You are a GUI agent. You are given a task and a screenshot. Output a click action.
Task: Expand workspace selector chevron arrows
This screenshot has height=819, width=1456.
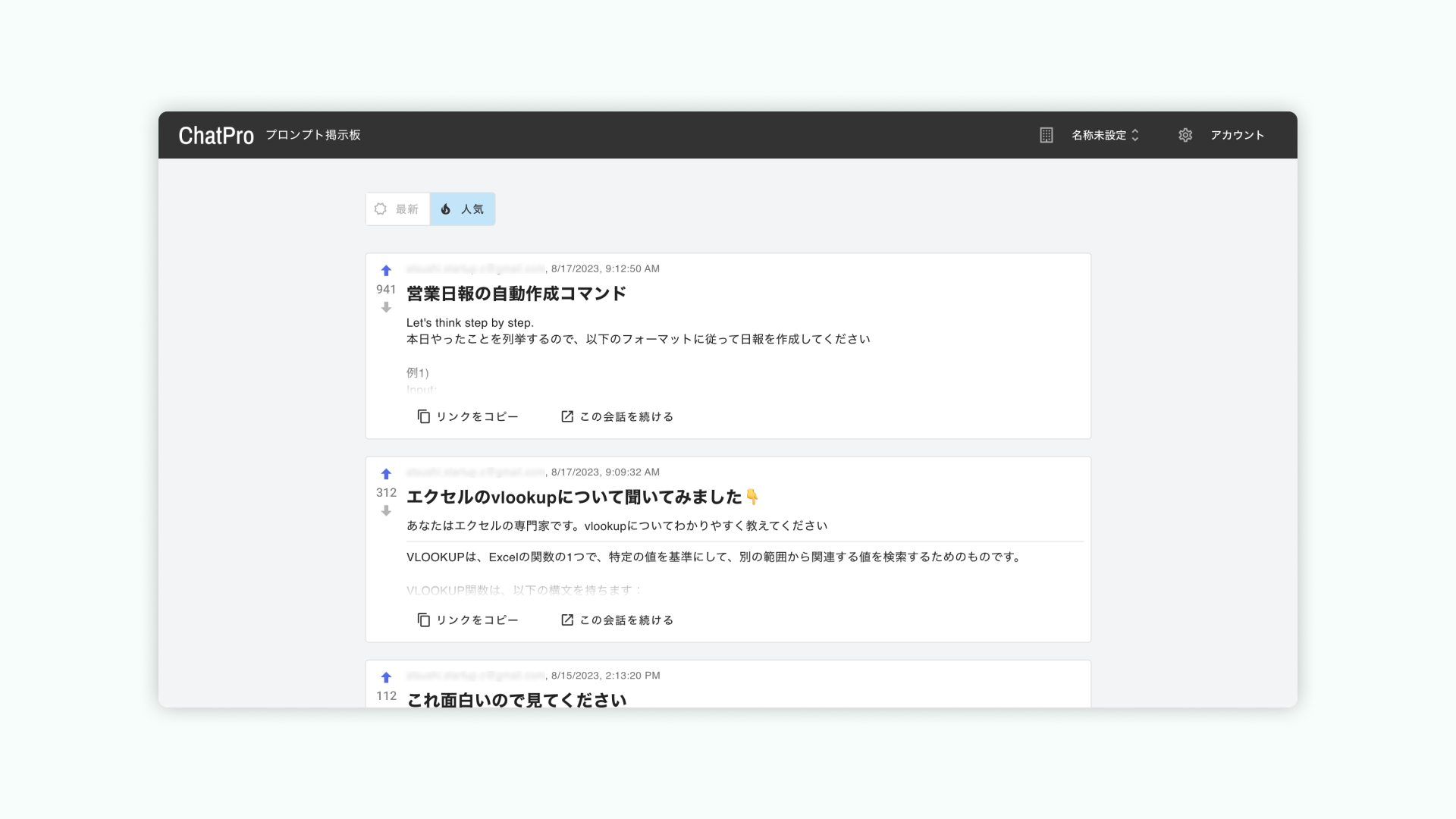[1135, 135]
